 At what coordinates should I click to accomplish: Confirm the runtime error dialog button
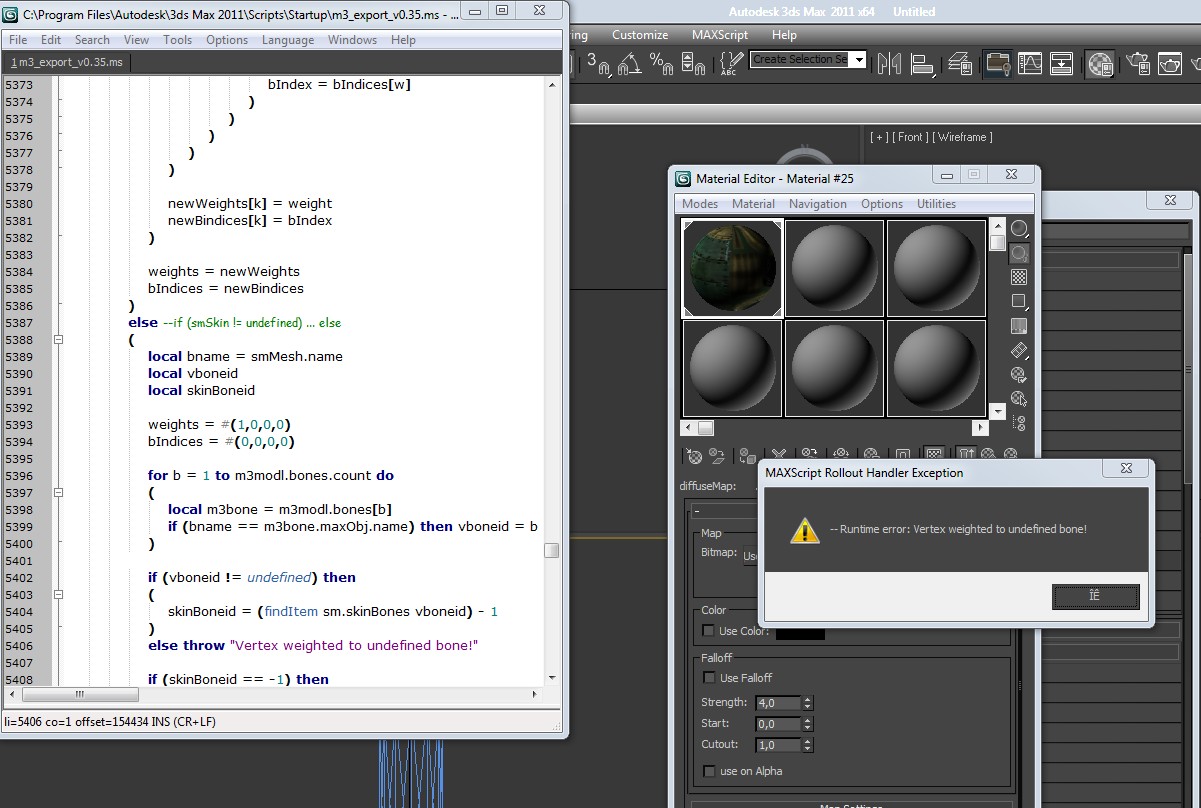click(1095, 596)
